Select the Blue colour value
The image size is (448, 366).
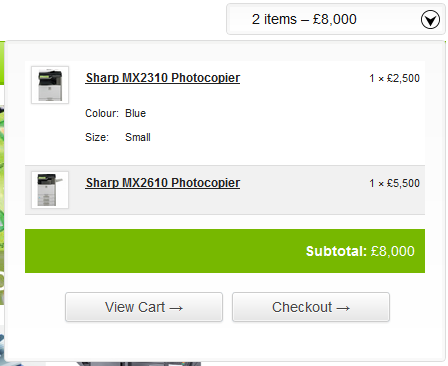point(135,113)
